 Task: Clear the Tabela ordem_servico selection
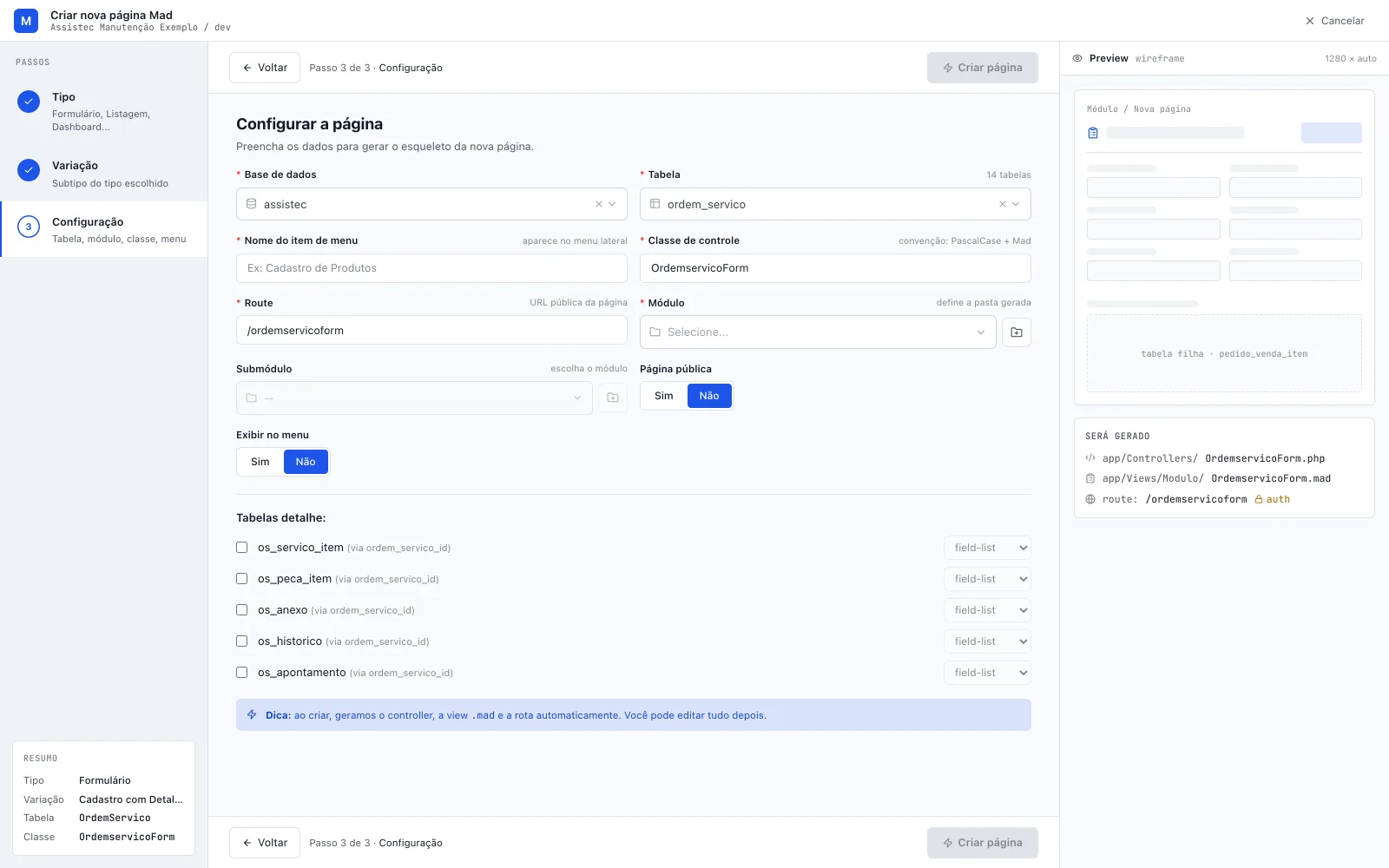pyautogui.click(x=1003, y=204)
